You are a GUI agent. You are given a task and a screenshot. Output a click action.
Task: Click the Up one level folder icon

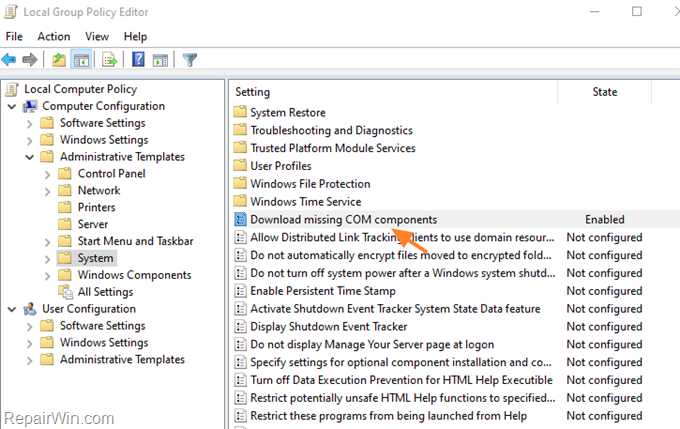pos(59,59)
